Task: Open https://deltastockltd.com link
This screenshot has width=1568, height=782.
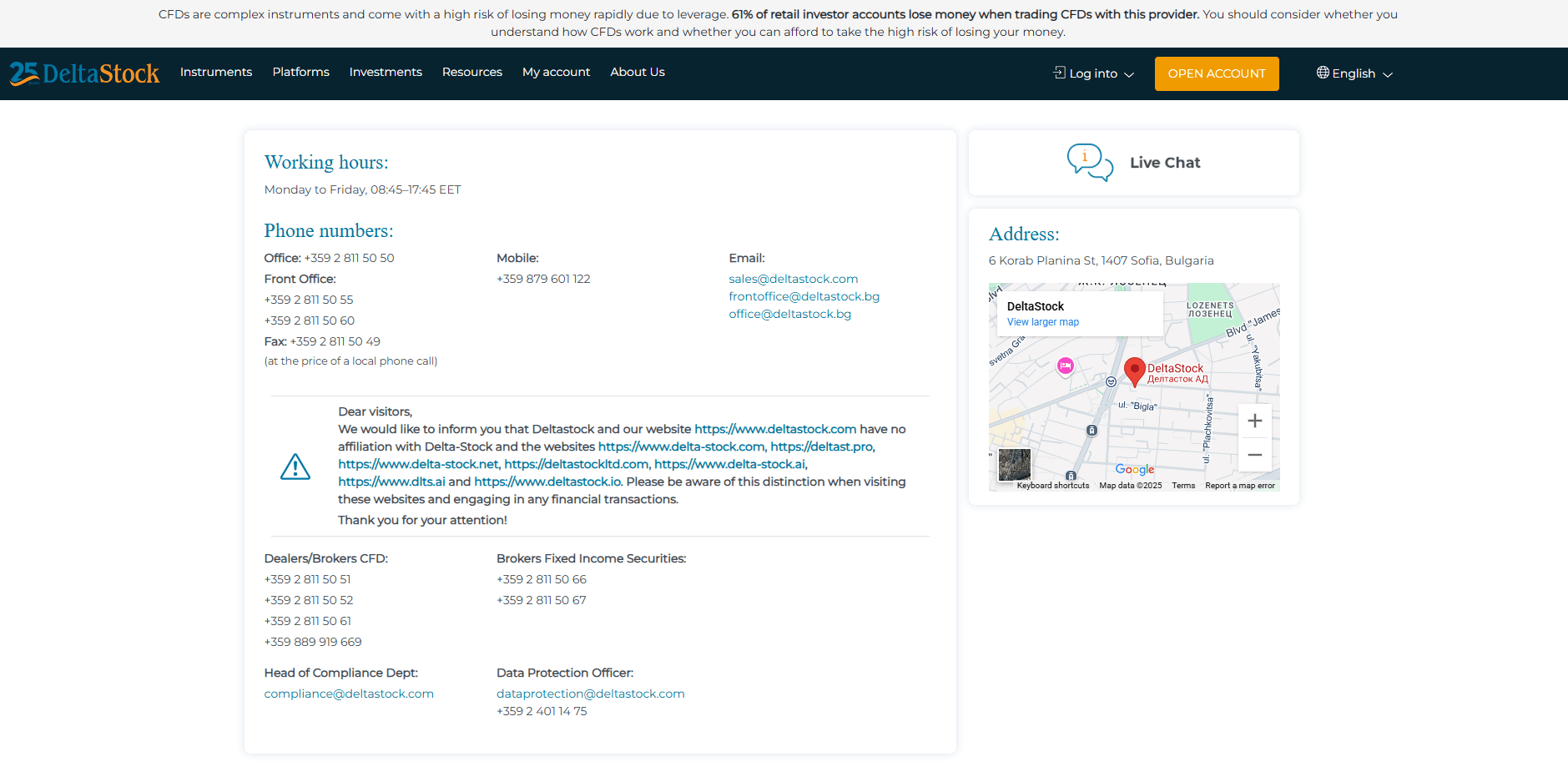Action: pos(576,464)
